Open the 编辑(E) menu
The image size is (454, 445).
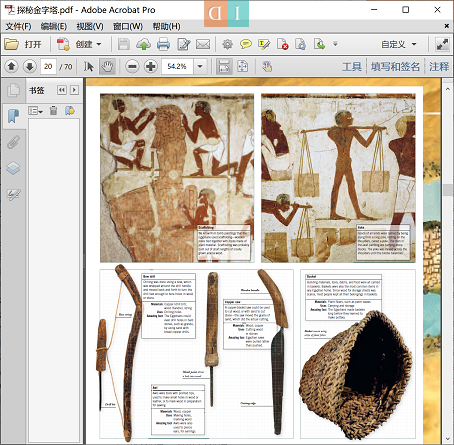[54, 26]
